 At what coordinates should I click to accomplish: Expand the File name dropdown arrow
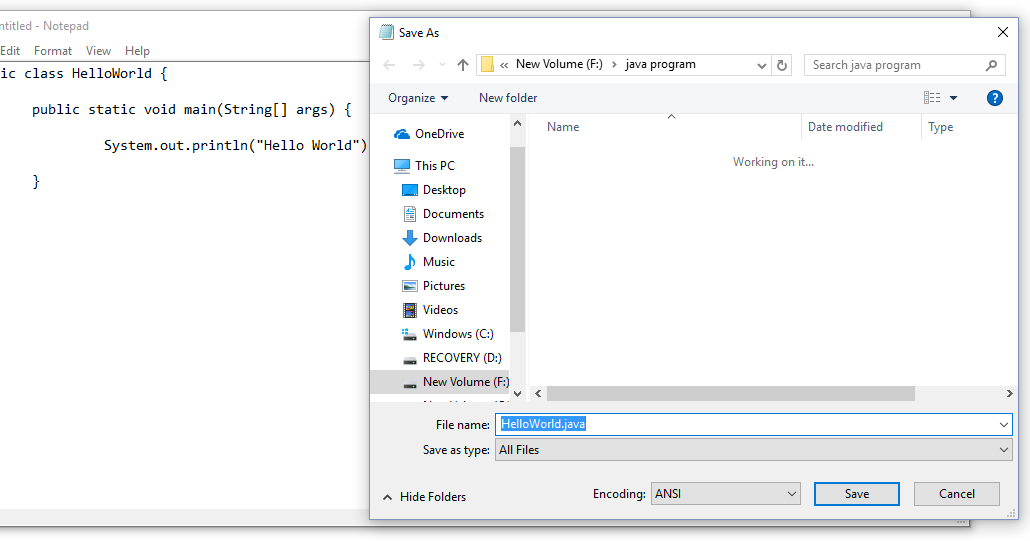(1003, 425)
